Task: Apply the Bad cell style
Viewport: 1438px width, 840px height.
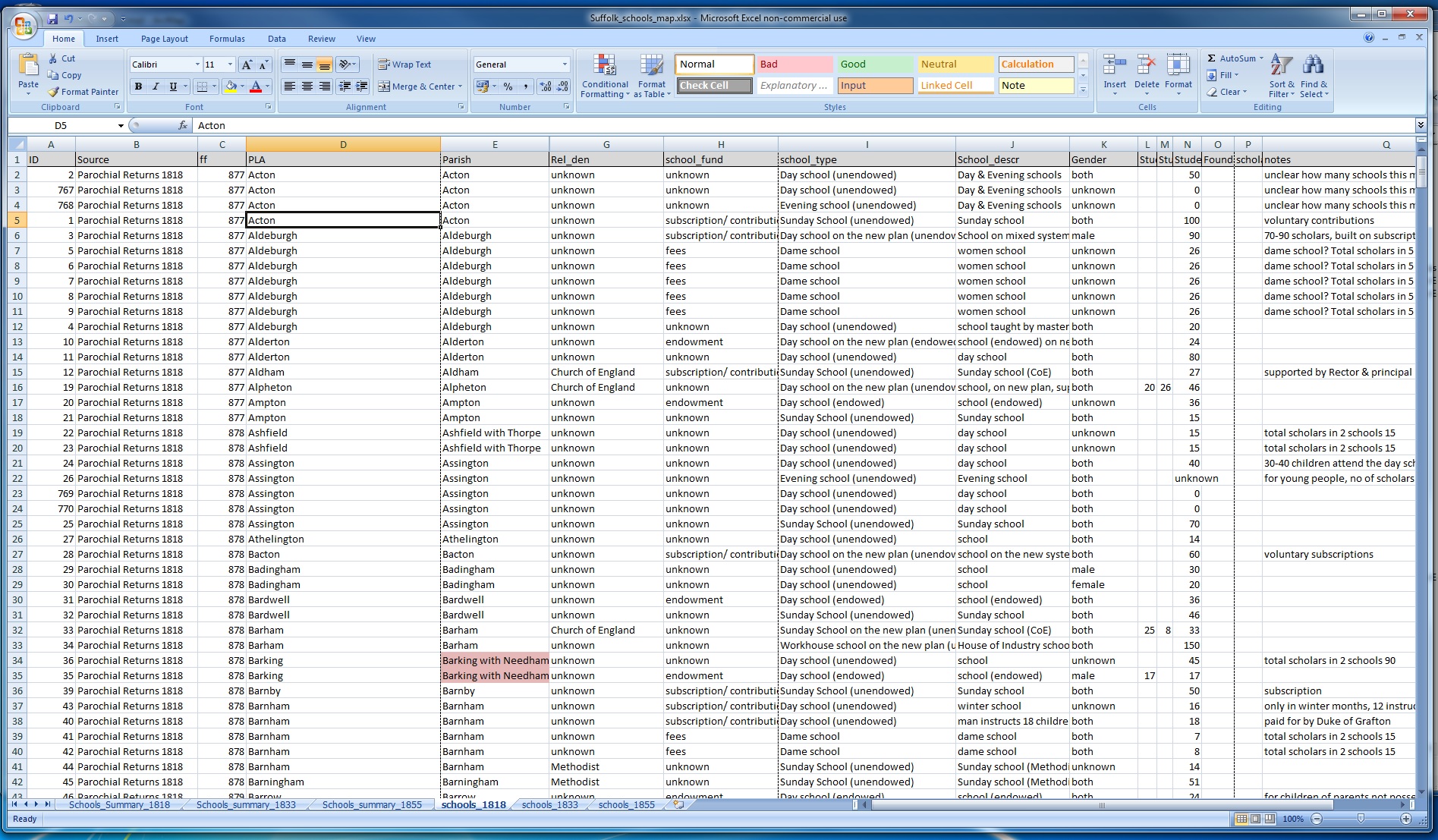Action: coord(795,64)
